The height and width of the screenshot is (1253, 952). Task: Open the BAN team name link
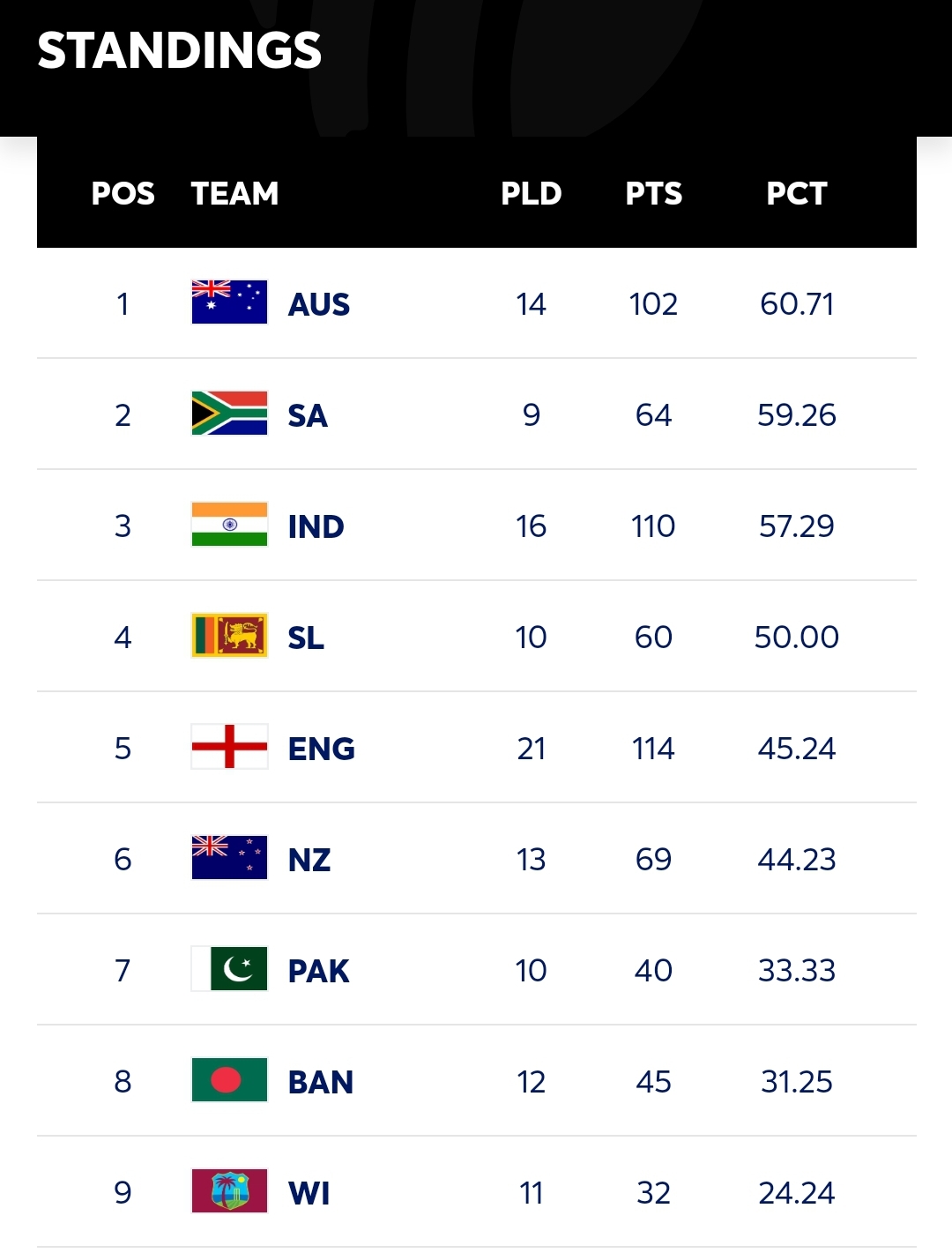[321, 1082]
